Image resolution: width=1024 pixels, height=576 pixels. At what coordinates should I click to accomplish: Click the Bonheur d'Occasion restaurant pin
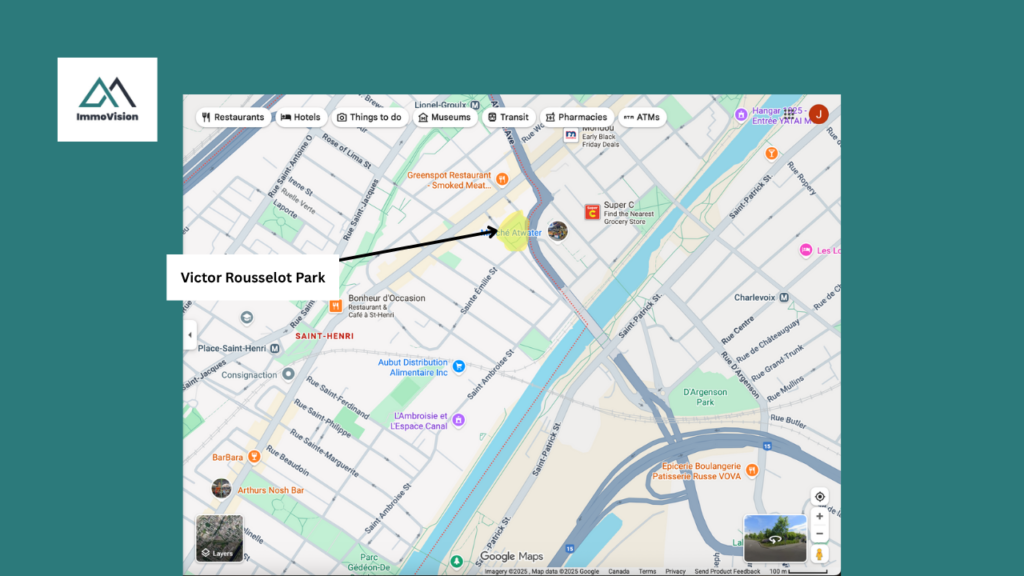pyautogui.click(x=334, y=303)
